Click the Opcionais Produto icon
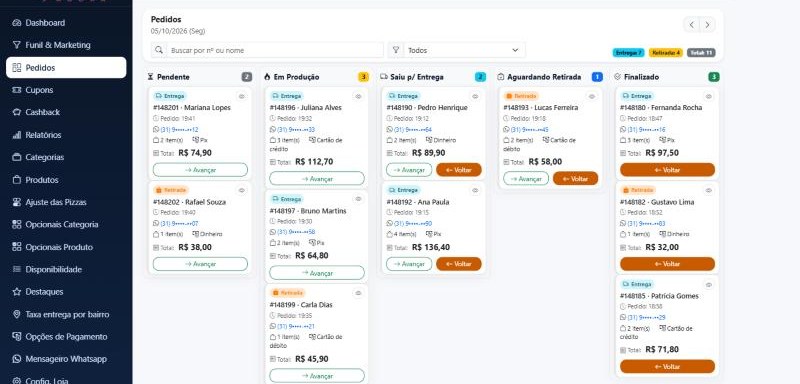 [16, 247]
